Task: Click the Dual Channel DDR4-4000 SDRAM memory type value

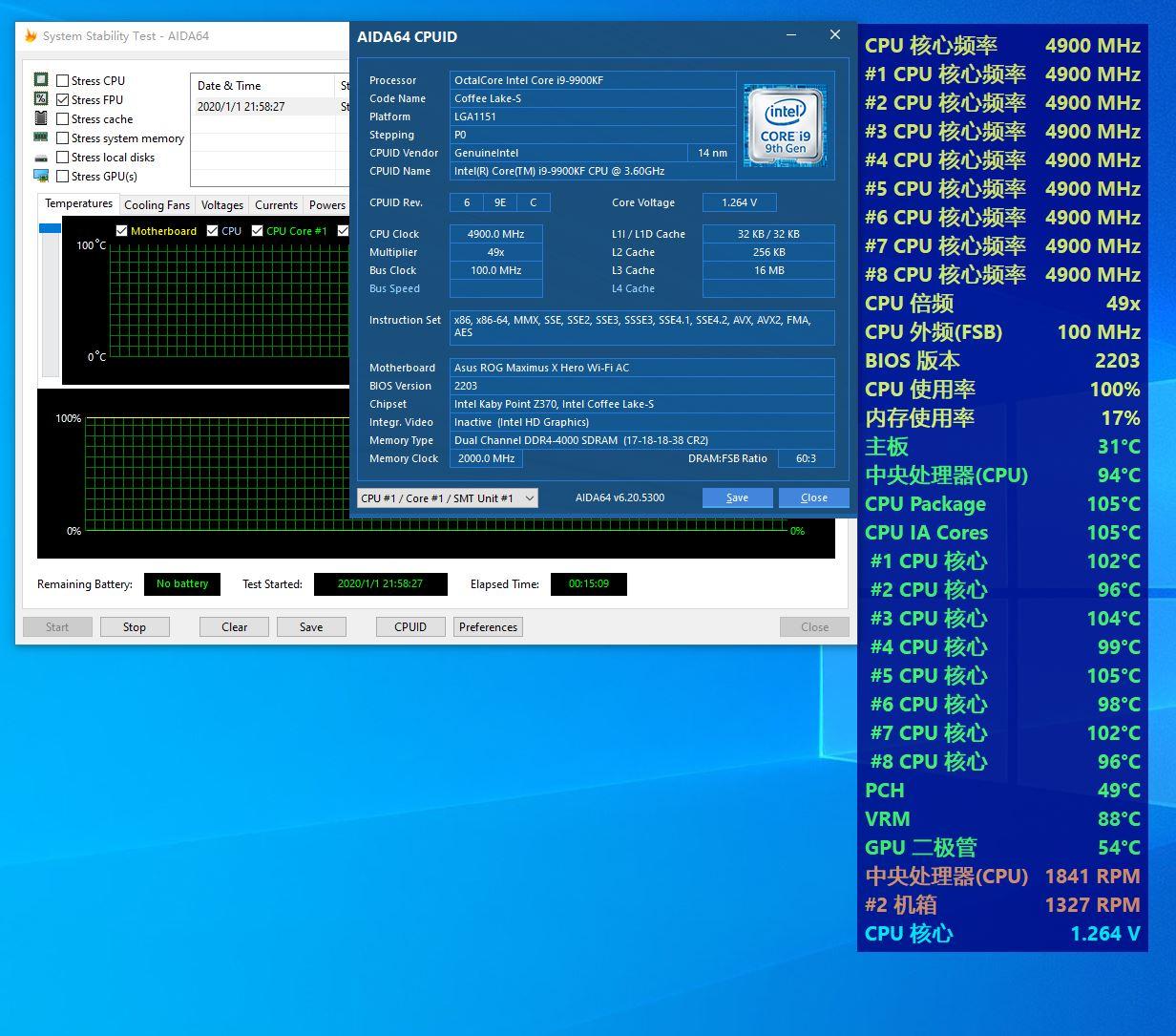Action: click(641, 440)
